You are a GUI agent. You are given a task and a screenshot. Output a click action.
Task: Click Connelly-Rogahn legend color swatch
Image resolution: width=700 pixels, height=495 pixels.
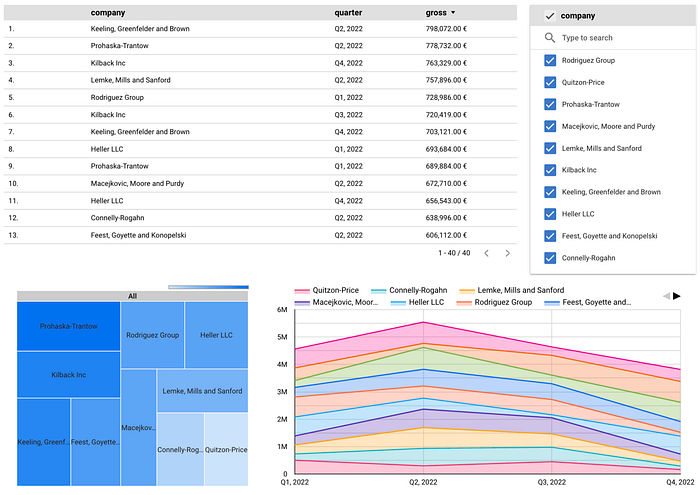[x=379, y=291]
